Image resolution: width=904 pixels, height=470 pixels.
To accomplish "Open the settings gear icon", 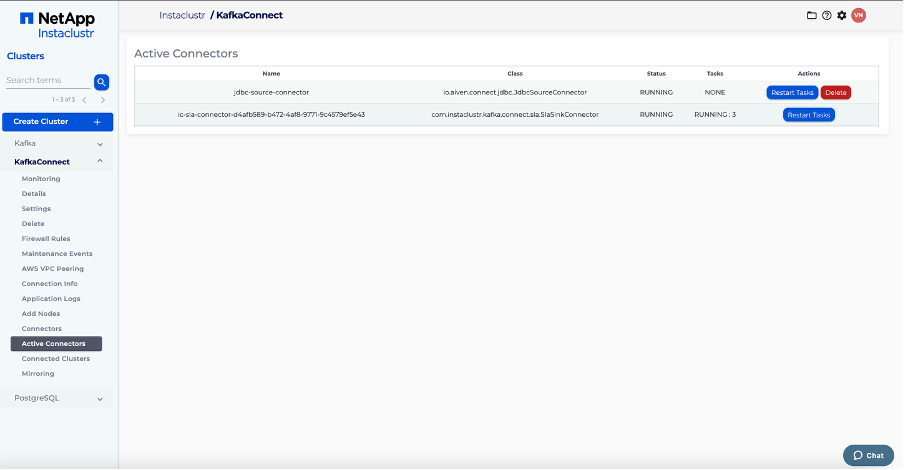I will (842, 15).
